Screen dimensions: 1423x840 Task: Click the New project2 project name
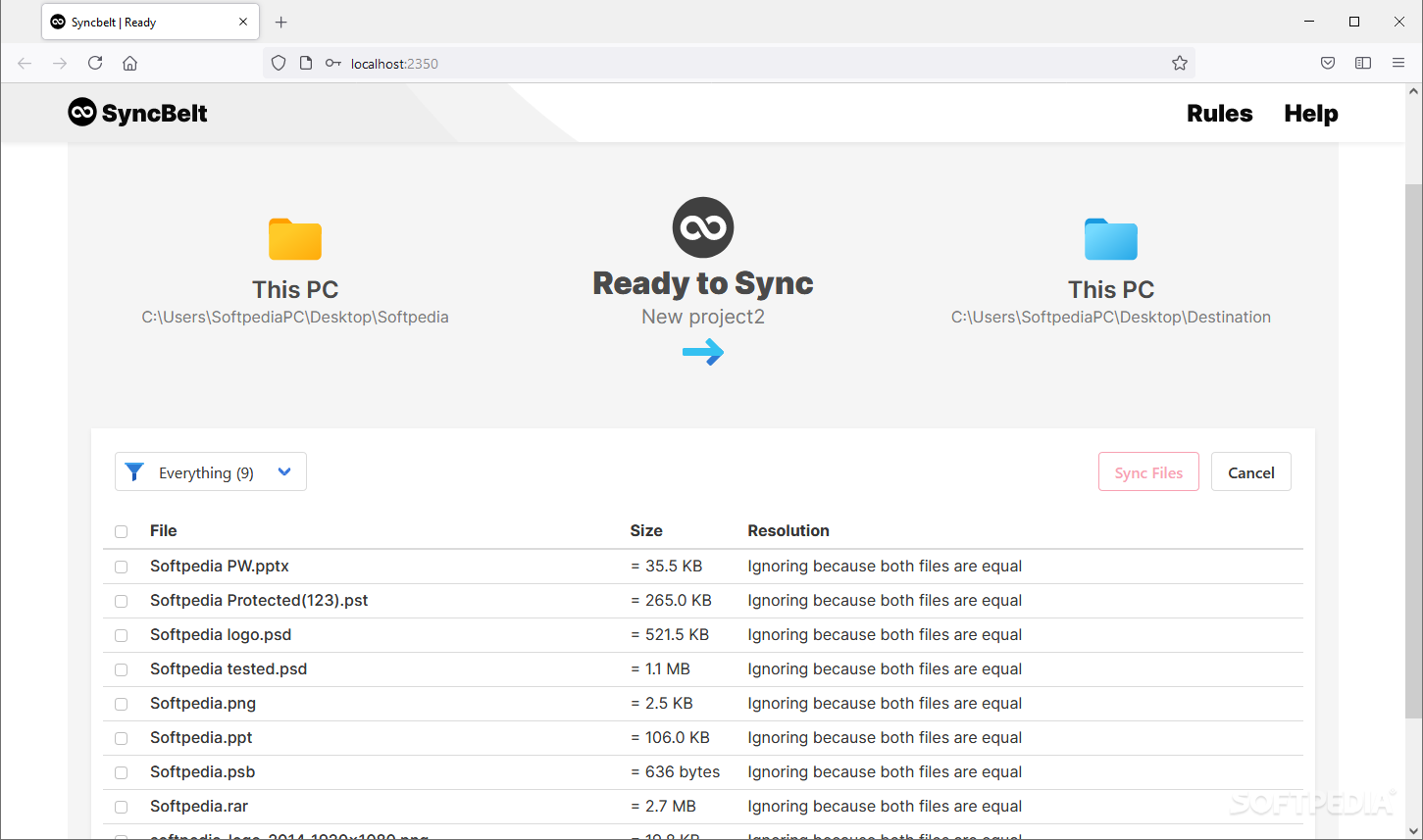[x=703, y=317]
